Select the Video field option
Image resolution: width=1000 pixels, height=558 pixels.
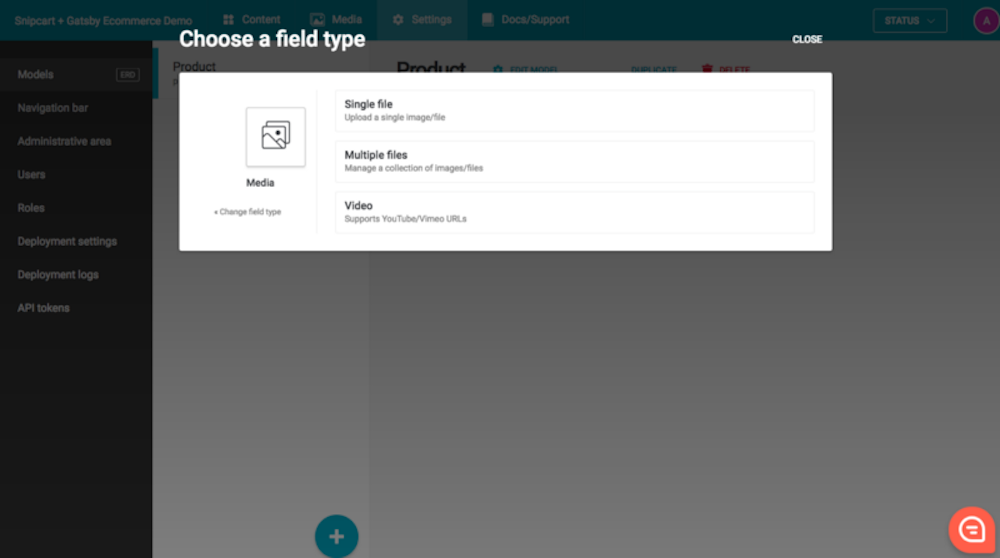(575, 212)
